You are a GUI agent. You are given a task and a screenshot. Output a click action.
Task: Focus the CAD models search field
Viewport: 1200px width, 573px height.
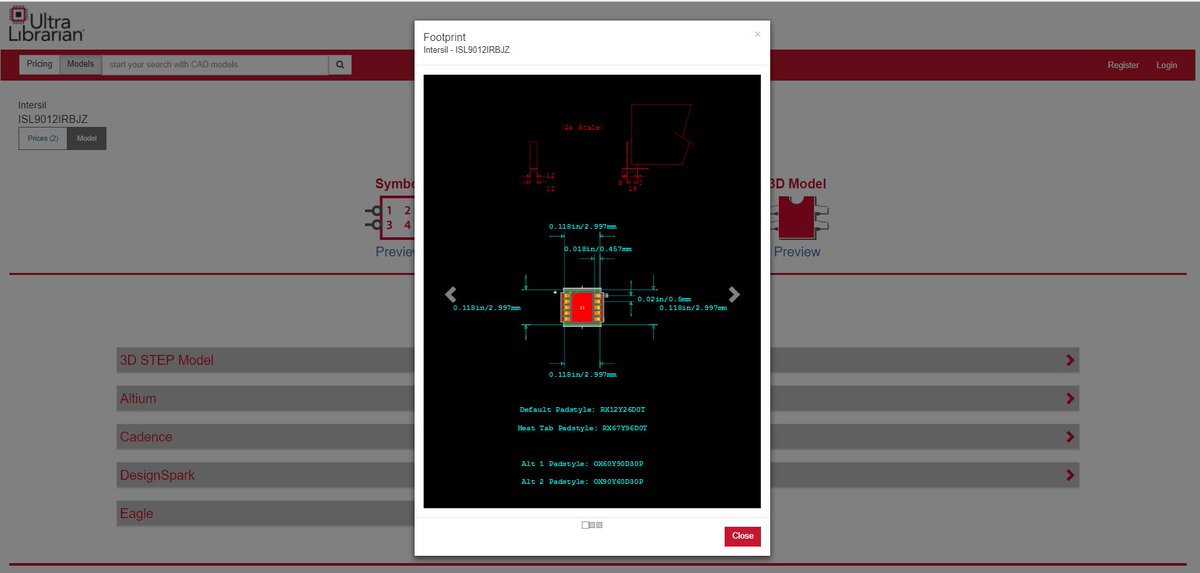[x=215, y=65]
